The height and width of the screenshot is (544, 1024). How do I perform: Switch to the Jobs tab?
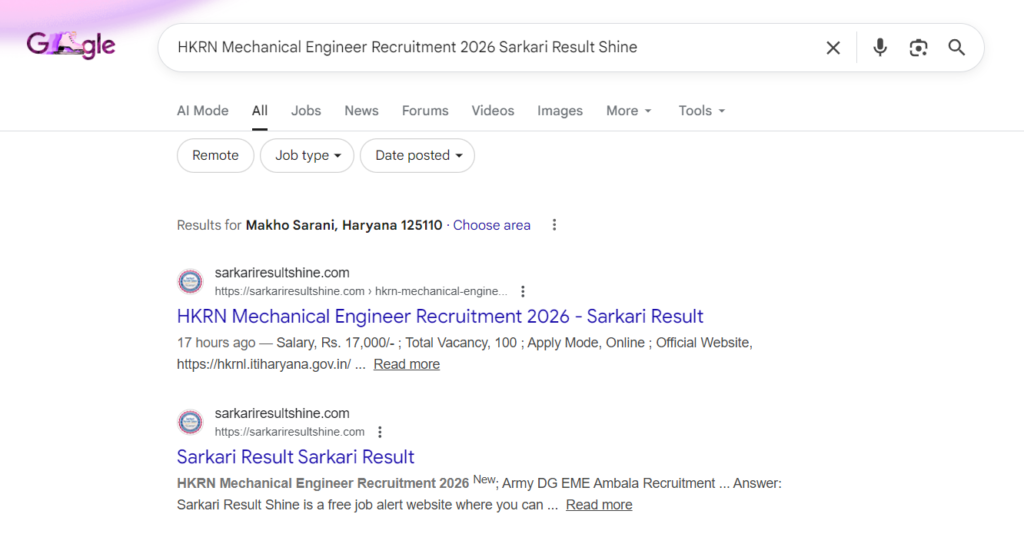[306, 111]
